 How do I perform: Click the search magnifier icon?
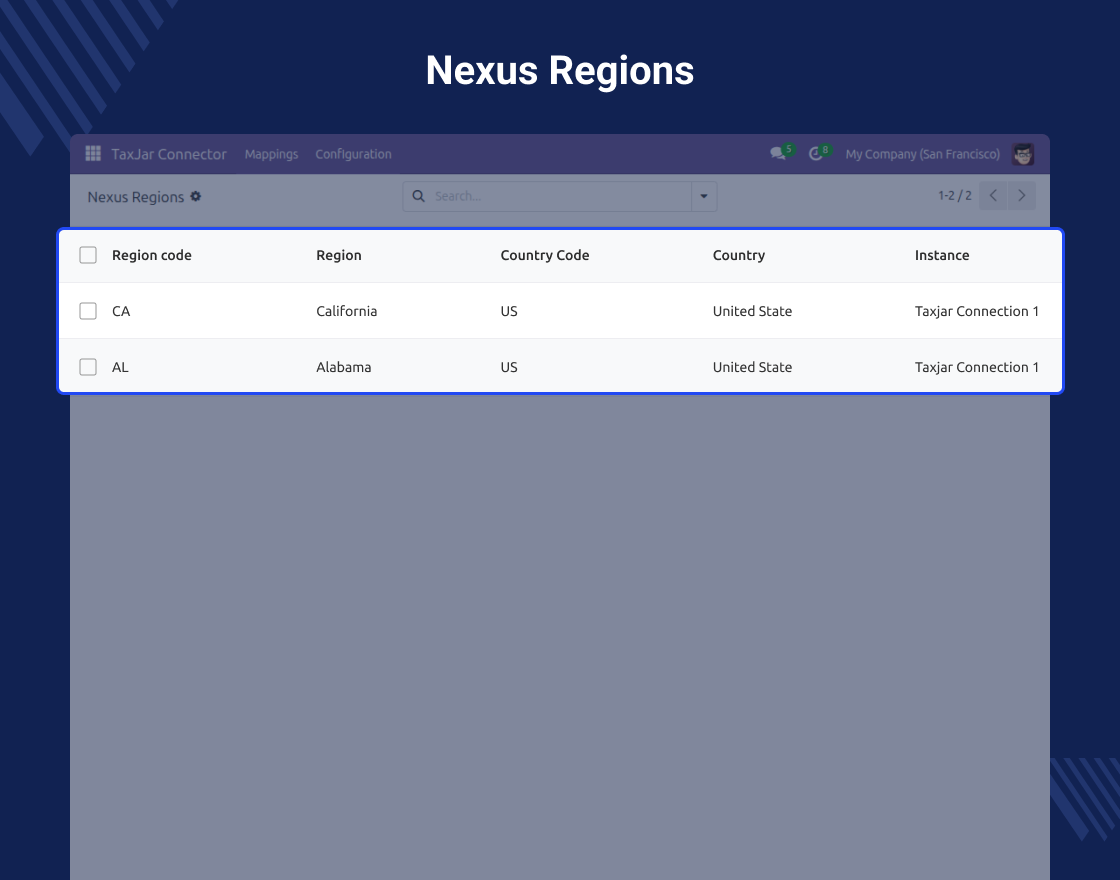pos(419,196)
